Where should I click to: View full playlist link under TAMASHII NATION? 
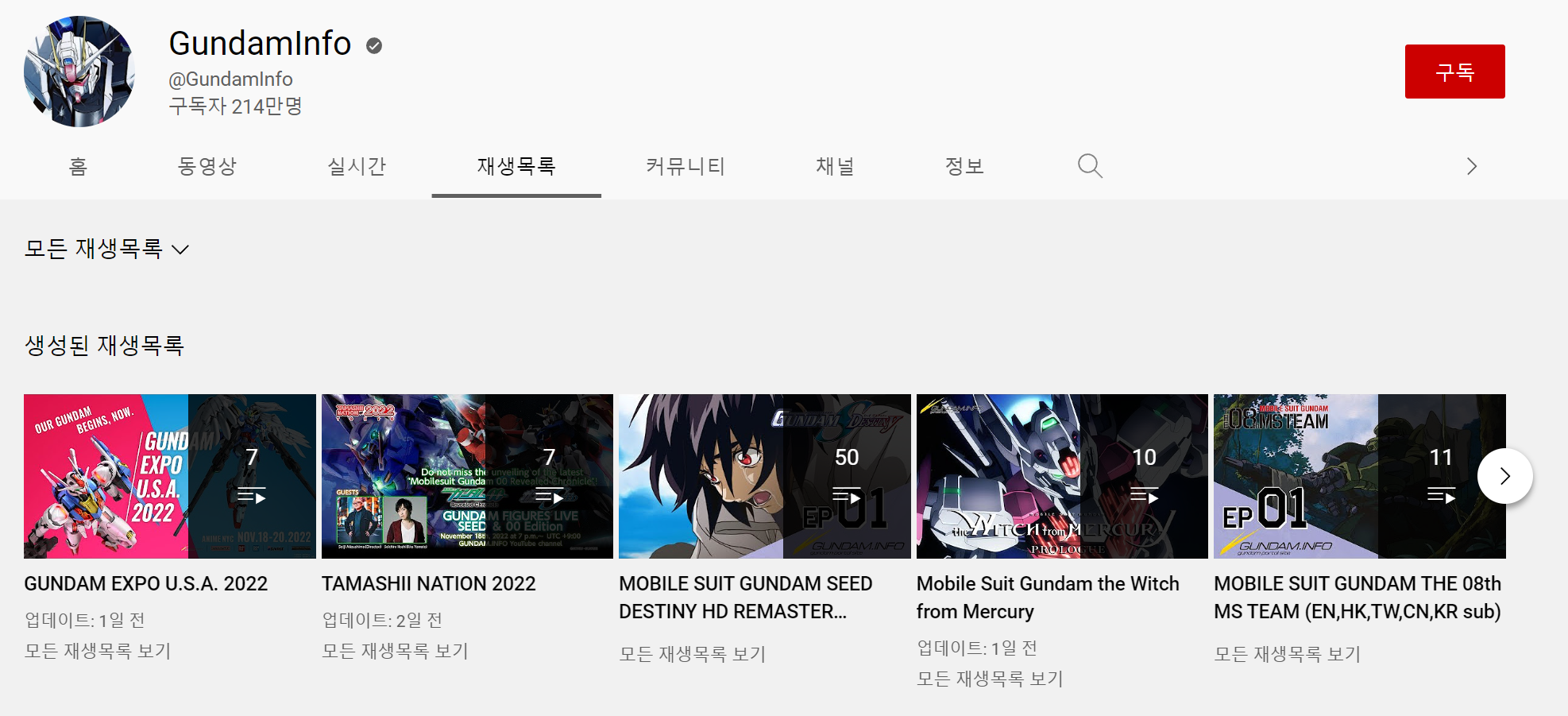pyautogui.click(x=395, y=651)
